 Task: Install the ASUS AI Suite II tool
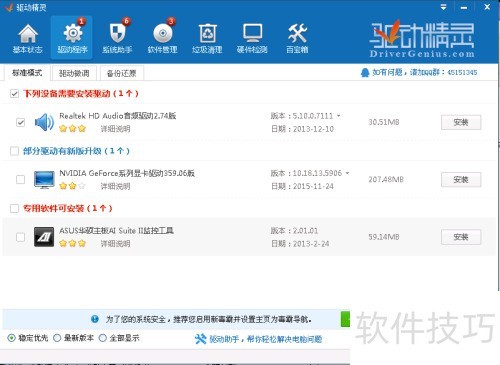coord(461,237)
